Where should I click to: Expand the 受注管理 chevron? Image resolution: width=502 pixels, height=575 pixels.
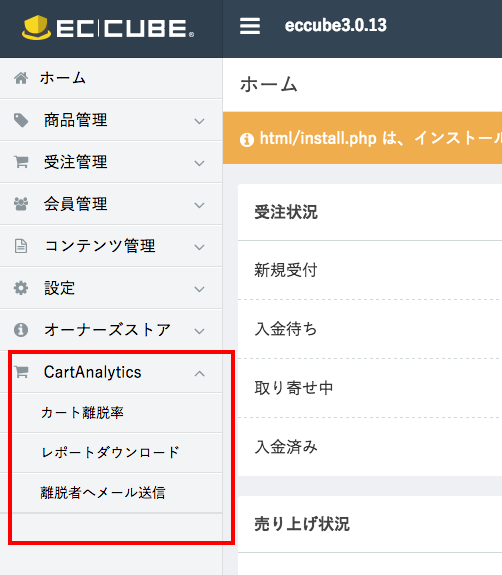(199, 163)
